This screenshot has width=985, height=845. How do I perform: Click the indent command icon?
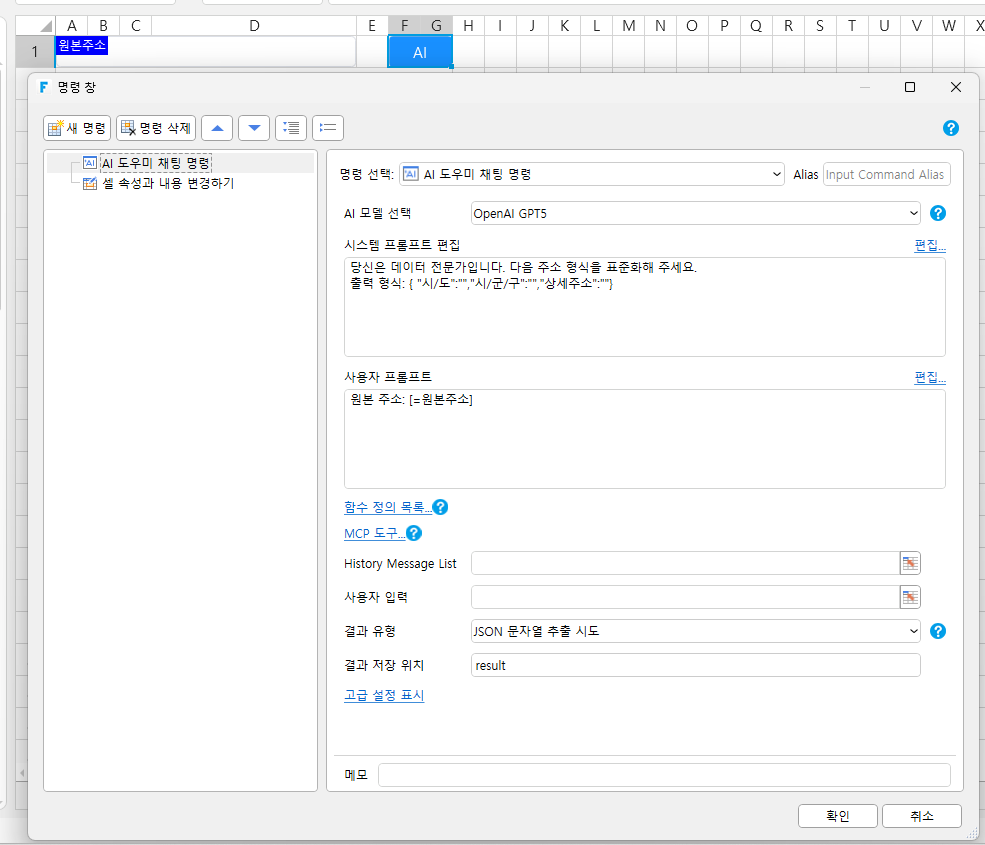(x=291, y=128)
